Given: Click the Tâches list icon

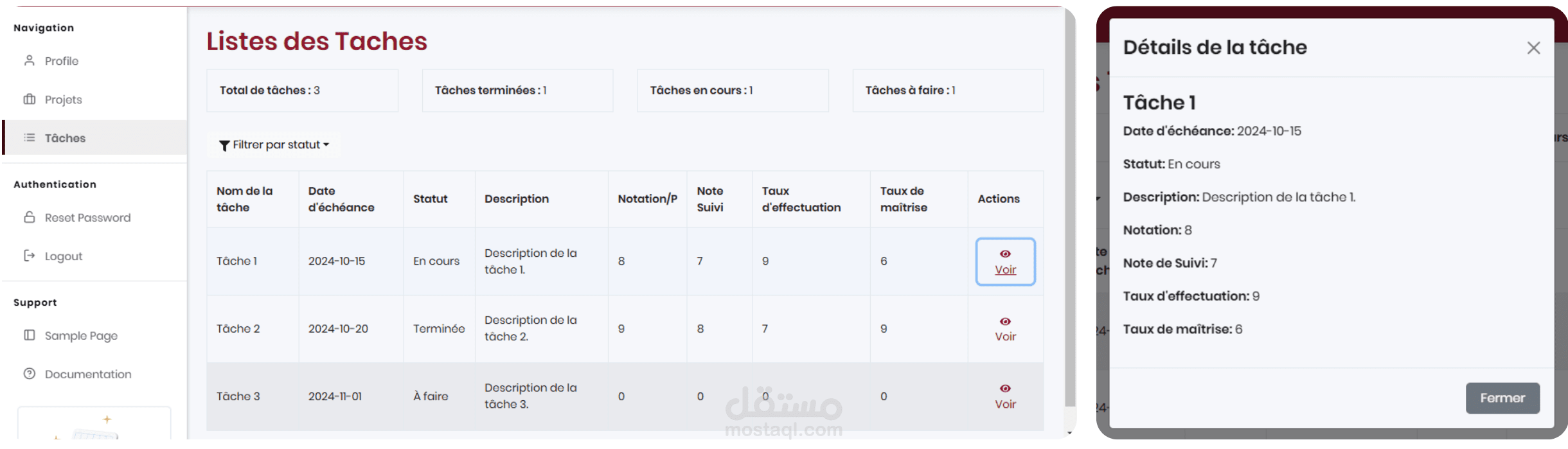Looking at the screenshot, I should click(30, 137).
